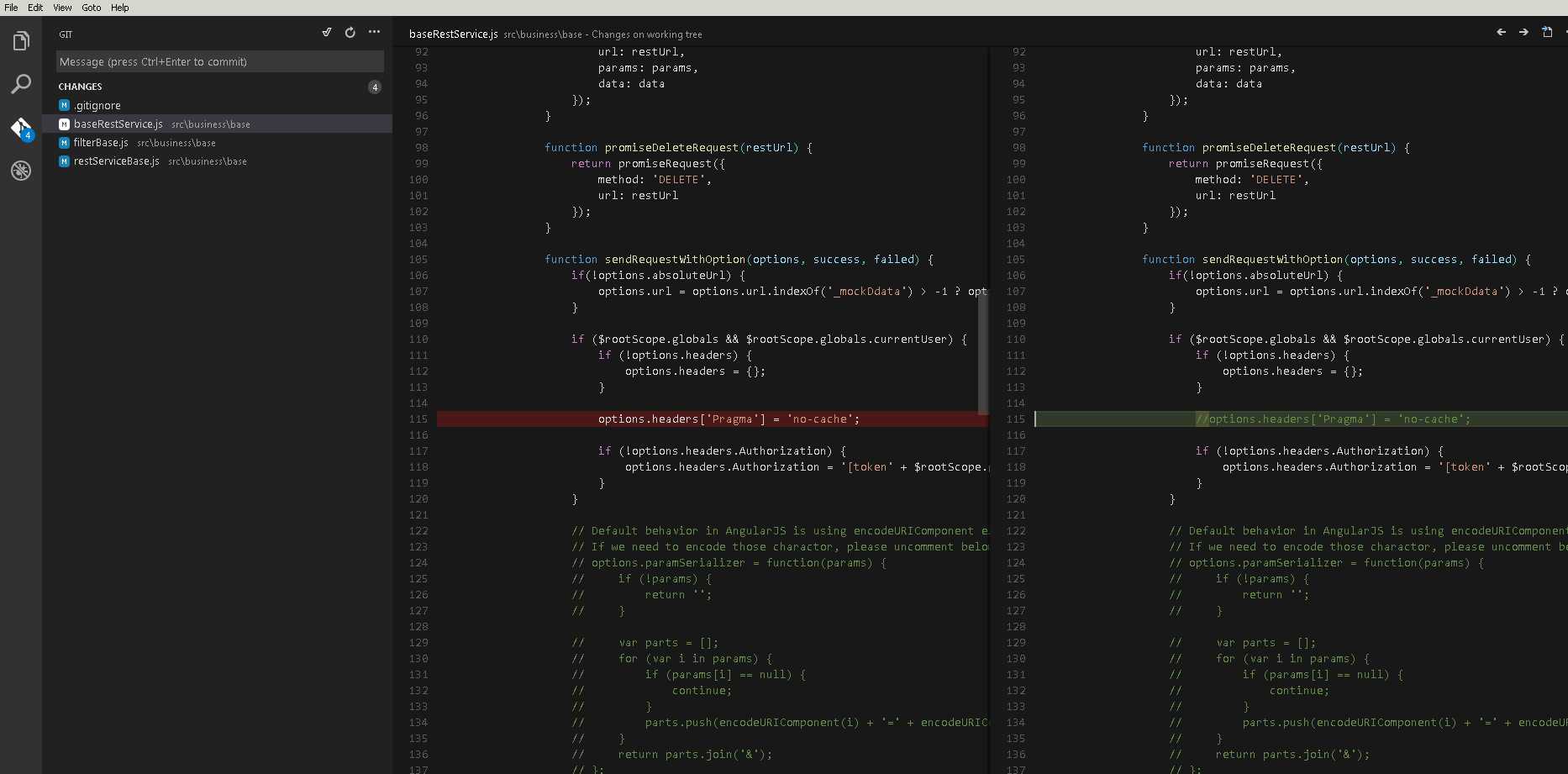Click line number 115 in right pane
The width and height of the screenshot is (1568, 774).
1016,419
